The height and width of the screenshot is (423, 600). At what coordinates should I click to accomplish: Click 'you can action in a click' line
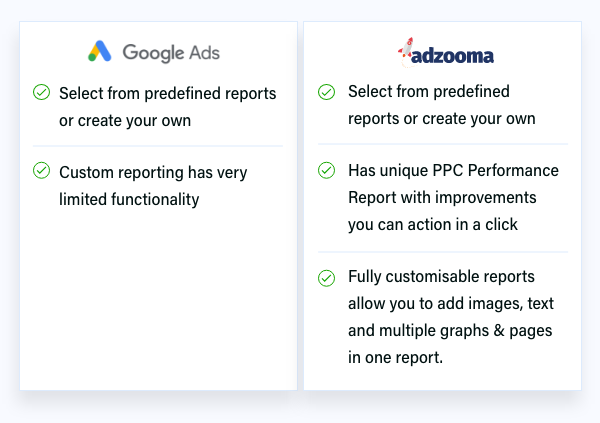point(433,224)
